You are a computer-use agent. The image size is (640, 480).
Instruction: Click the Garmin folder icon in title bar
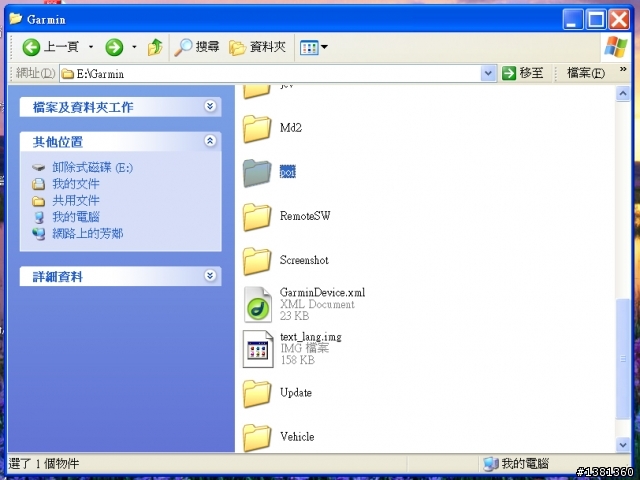point(16,18)
